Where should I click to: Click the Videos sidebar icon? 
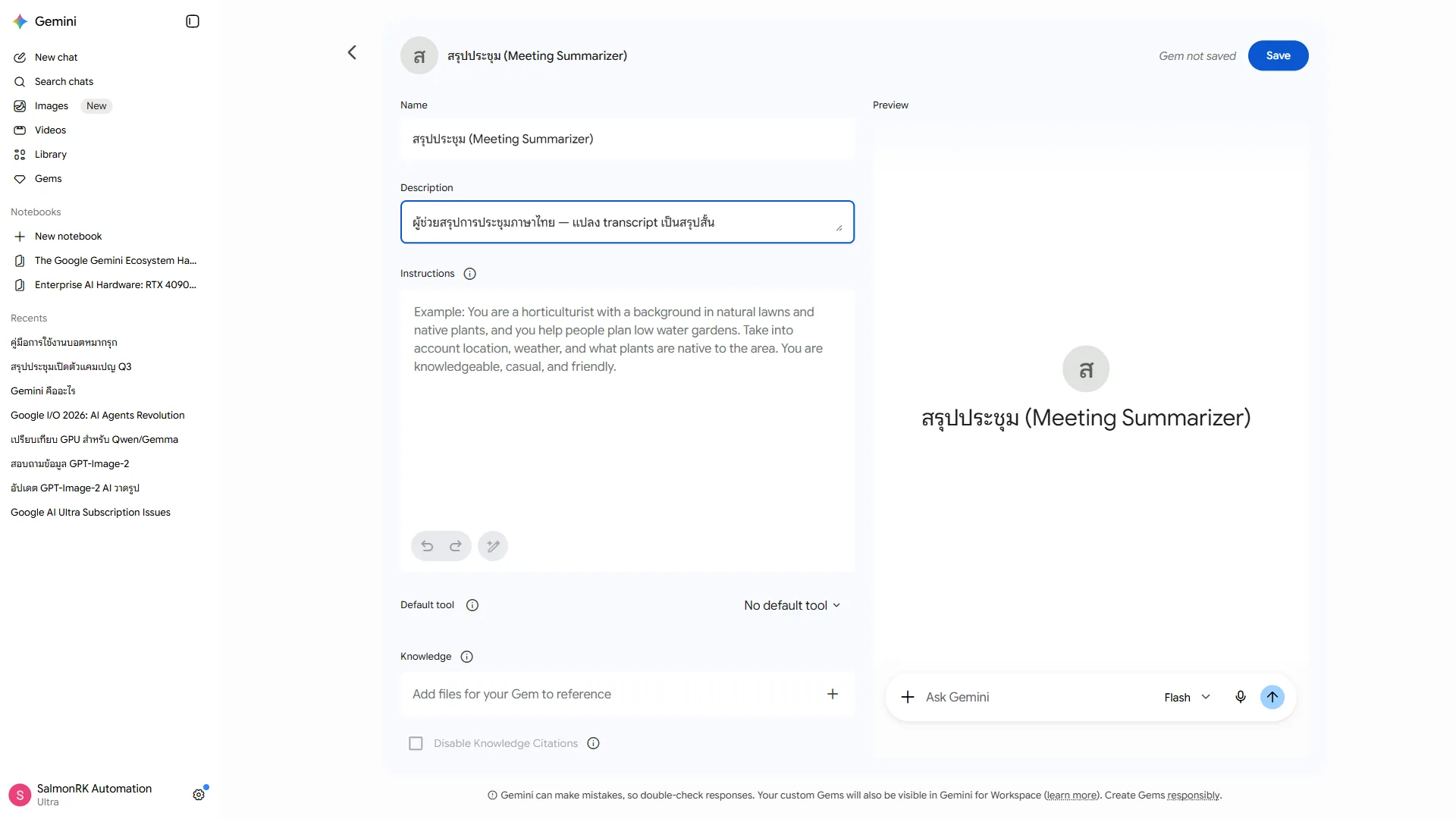pyautogui.click(x=20, y=130)
